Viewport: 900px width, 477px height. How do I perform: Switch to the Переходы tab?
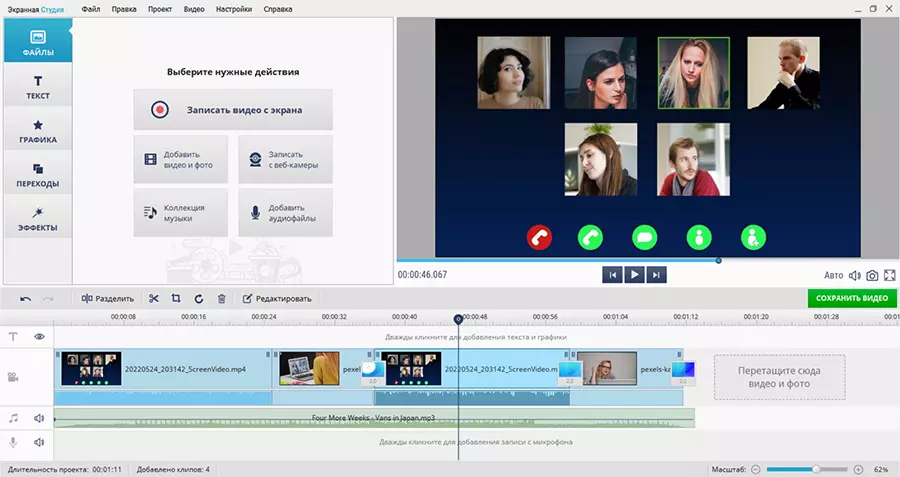[38, 175]
